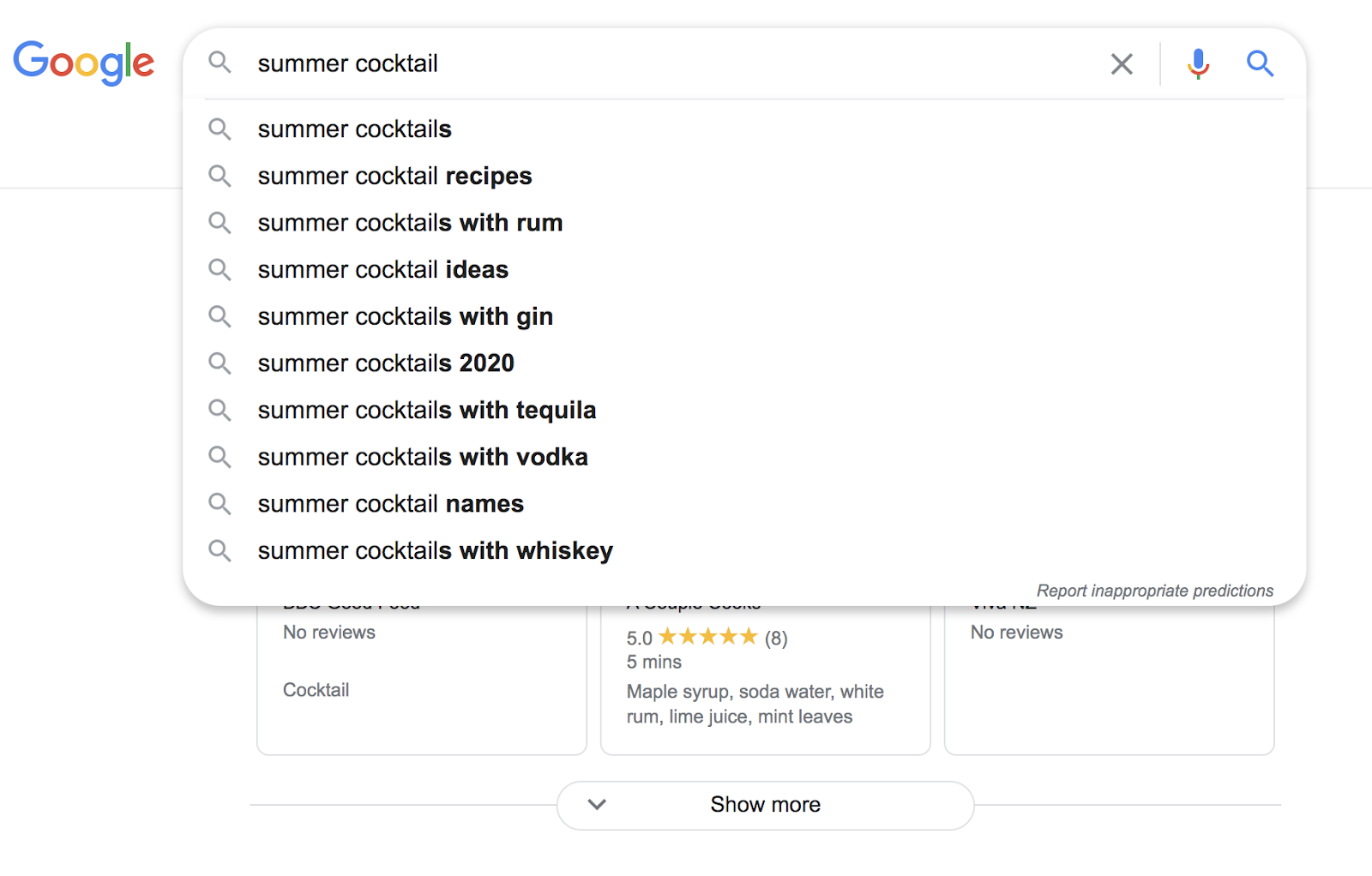1372x876 pixels.
Task: Click magnifier icon beside 'summer cocktail recipes'
Action: tap(220, 177)
